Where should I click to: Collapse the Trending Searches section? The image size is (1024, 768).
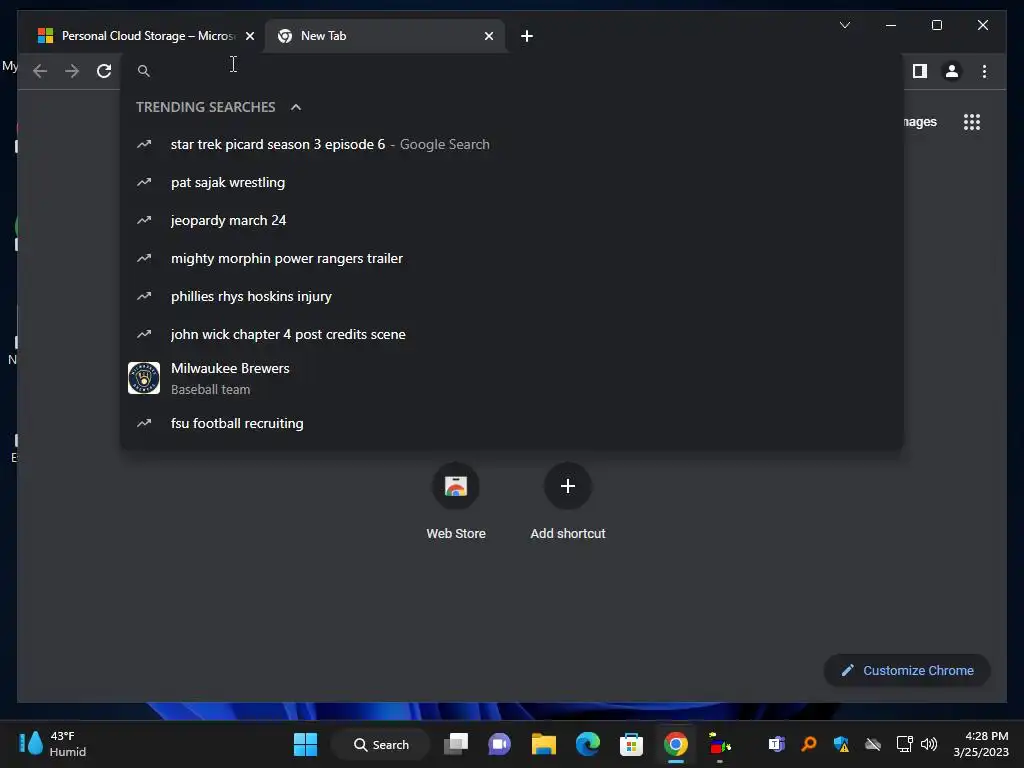(x=296, y=107)
